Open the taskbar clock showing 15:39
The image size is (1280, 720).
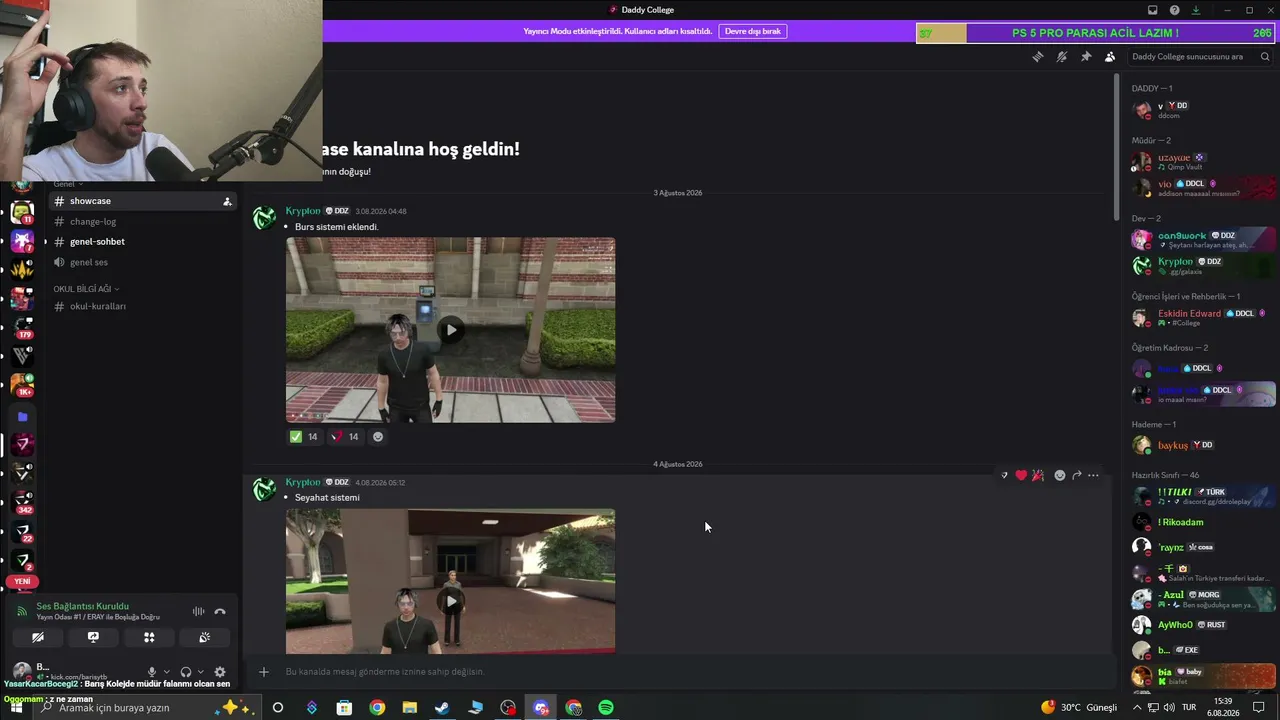tap(1223, 708)
